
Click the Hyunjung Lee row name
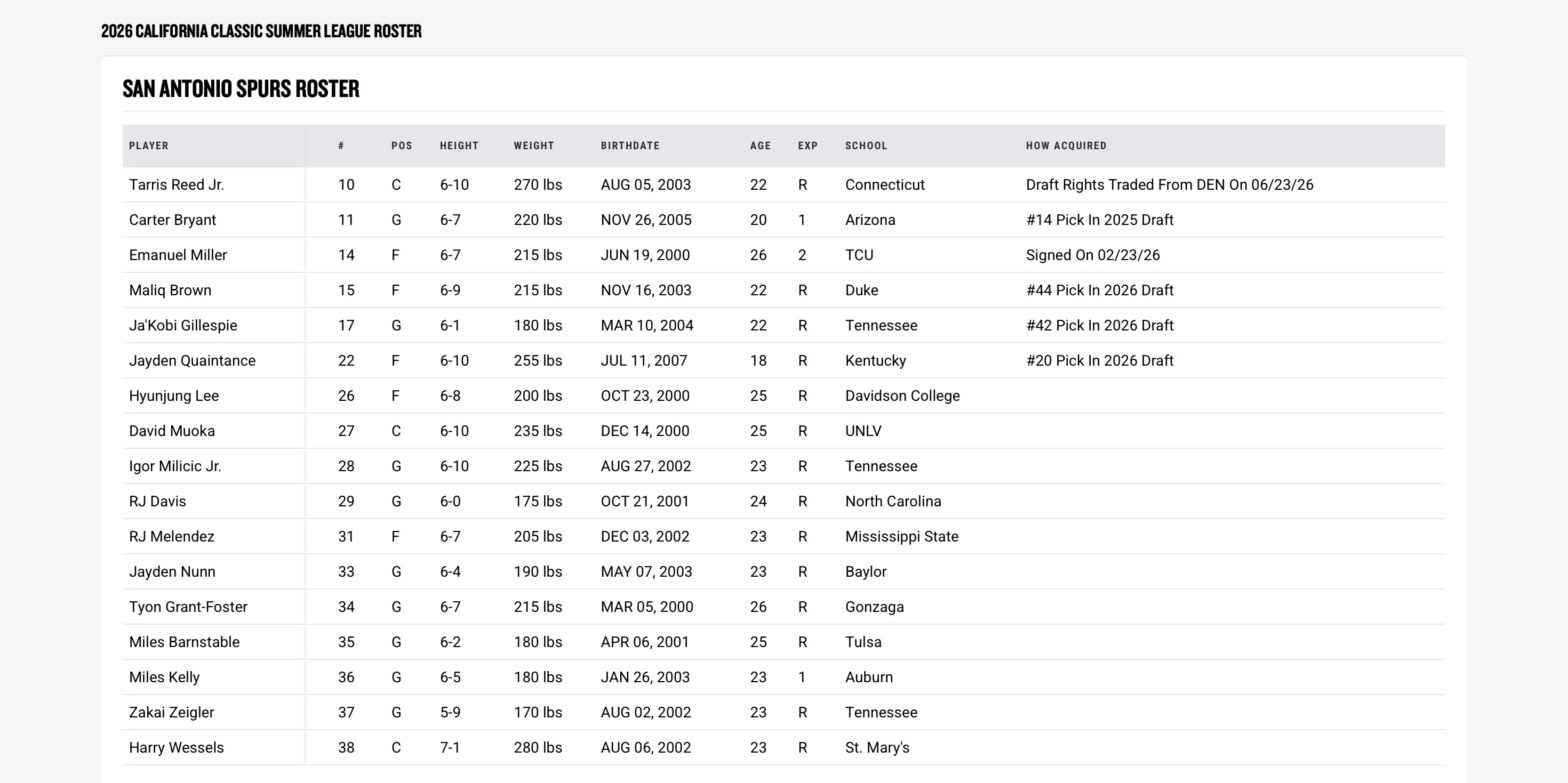click(174, 396)
